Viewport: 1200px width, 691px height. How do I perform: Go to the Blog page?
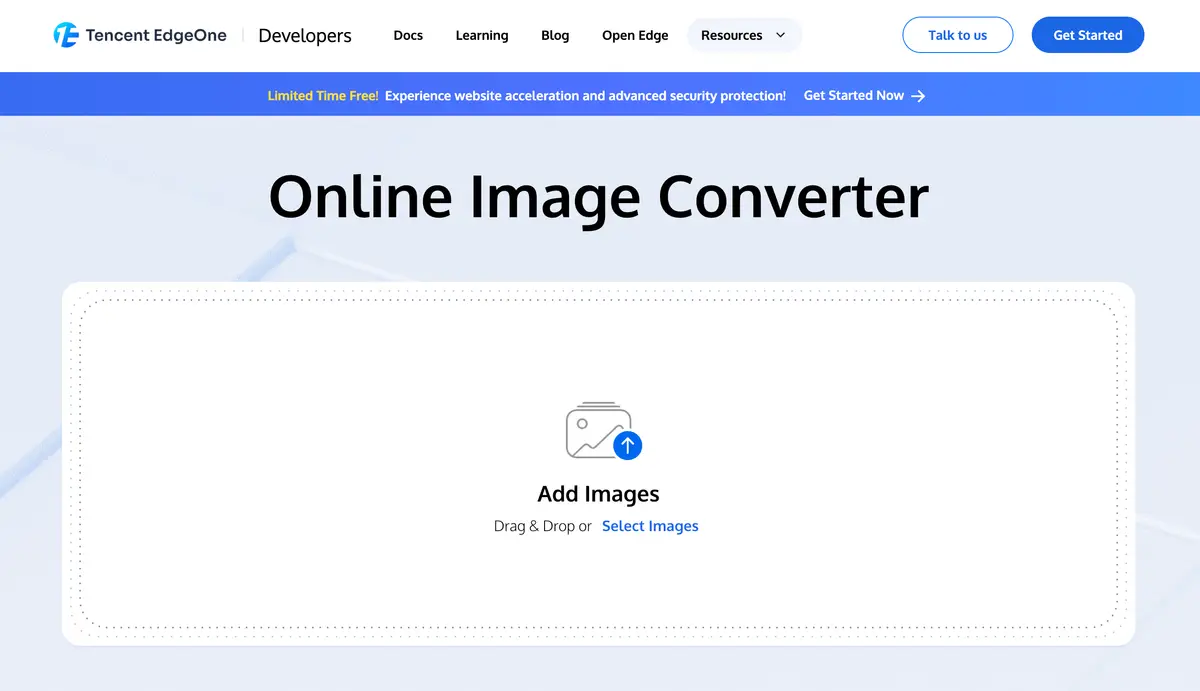click(x=555, y=35)
